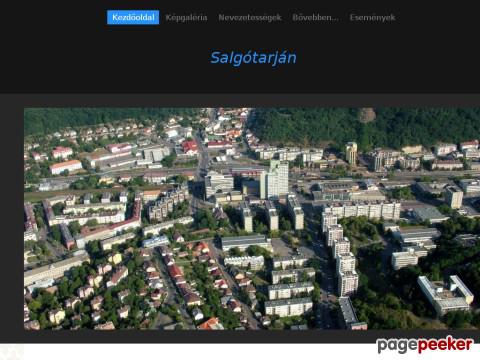Open the Kezdőoldal home tab
The height and width of the screenshot is (360, 480).
click(x=133, y=17)
